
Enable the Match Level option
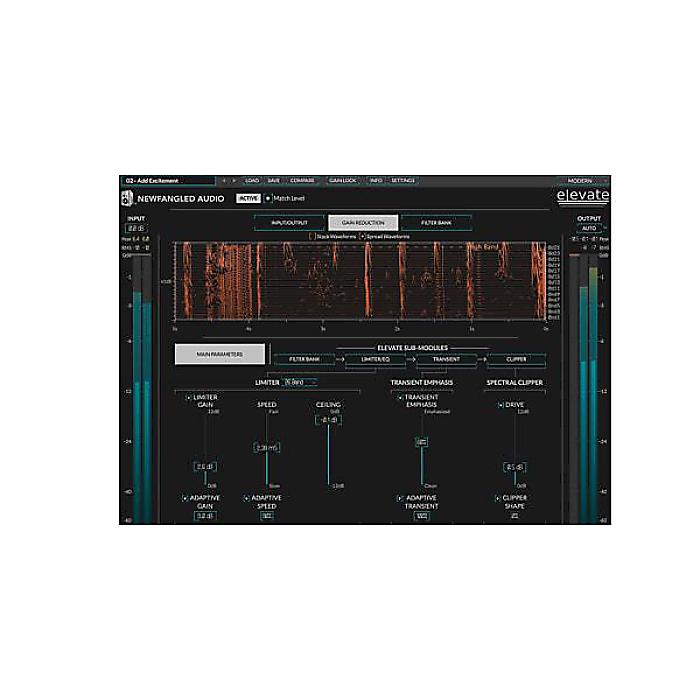pos(269,199)
